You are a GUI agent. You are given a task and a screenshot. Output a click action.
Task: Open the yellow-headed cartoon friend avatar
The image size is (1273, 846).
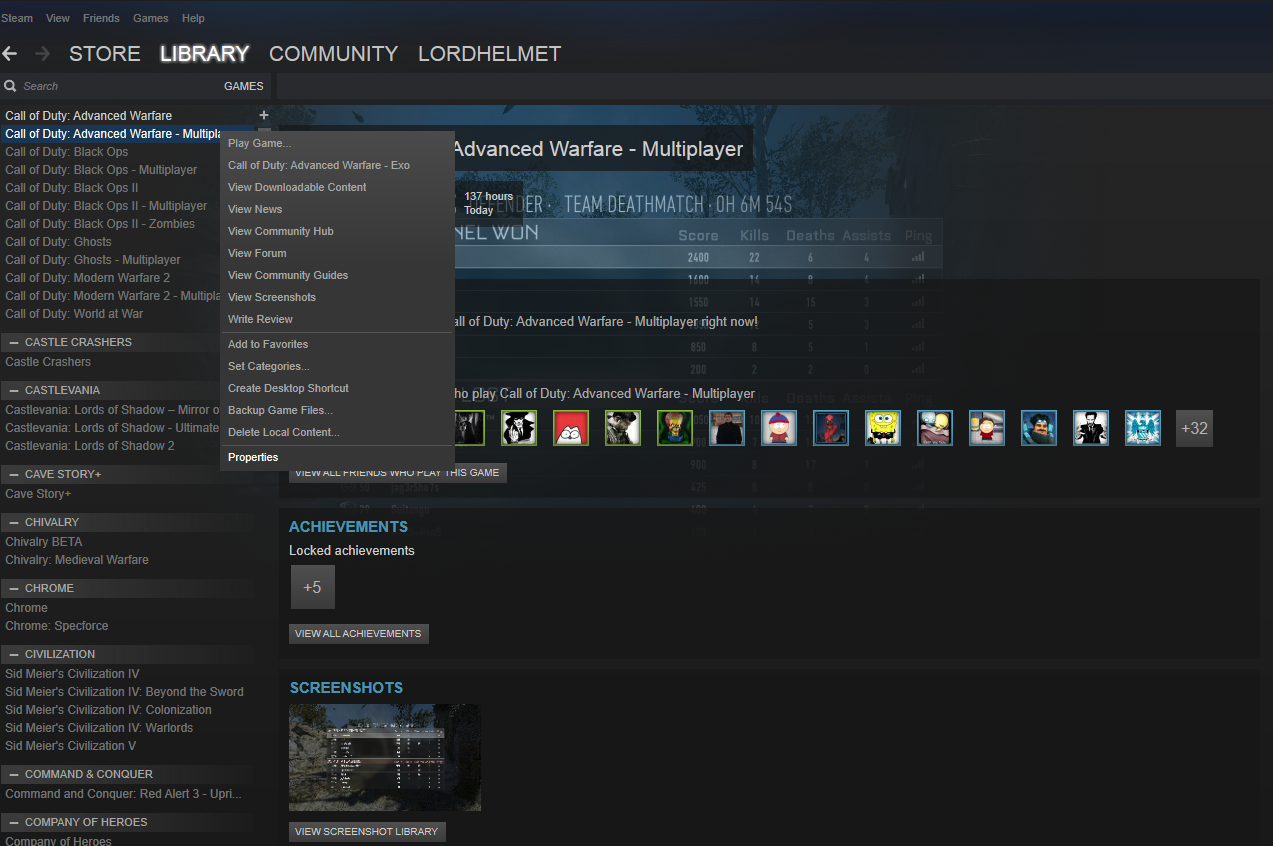[935, 428]
